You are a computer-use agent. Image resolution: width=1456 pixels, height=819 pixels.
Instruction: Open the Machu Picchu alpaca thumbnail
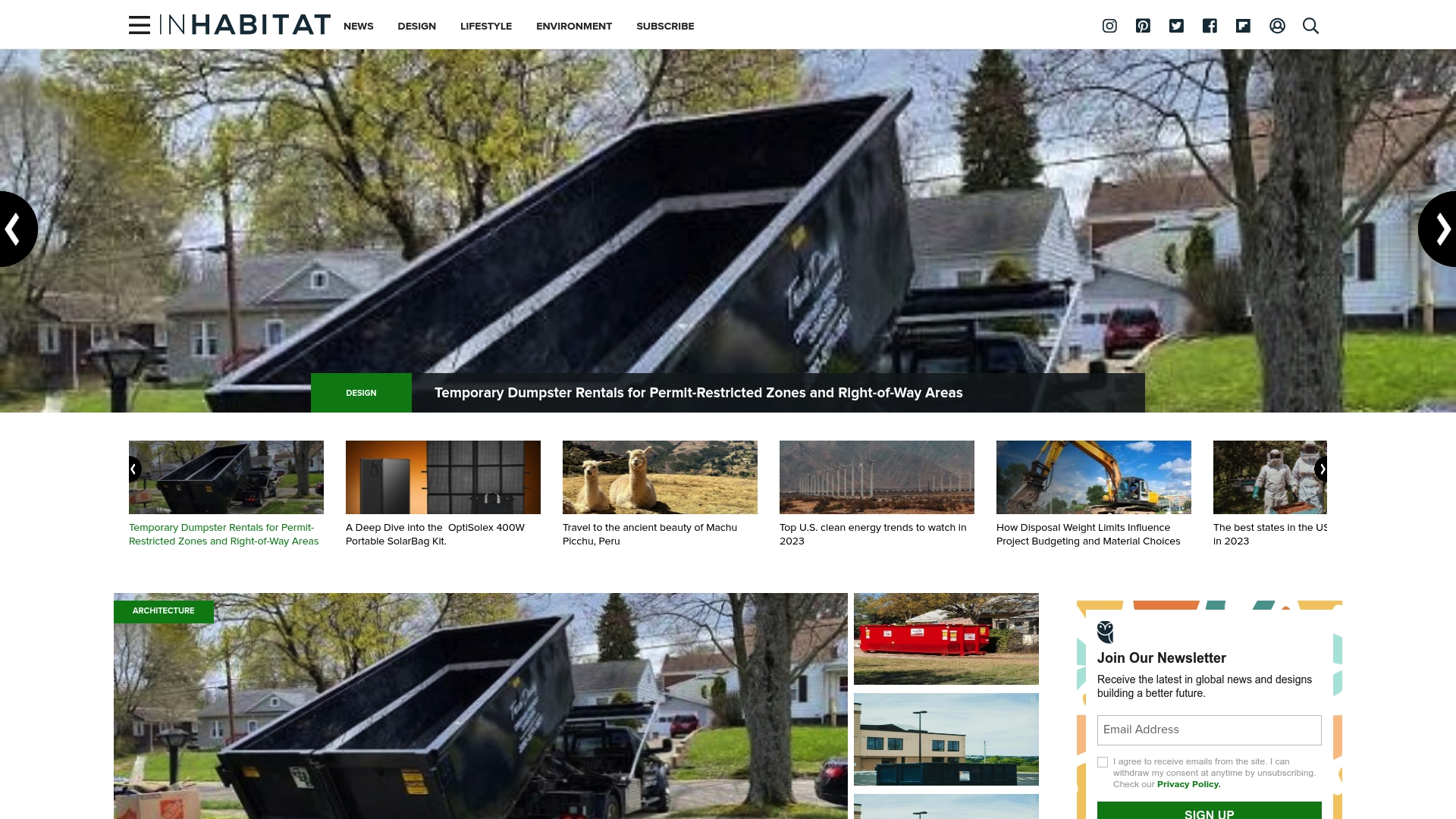click(660, 477)
